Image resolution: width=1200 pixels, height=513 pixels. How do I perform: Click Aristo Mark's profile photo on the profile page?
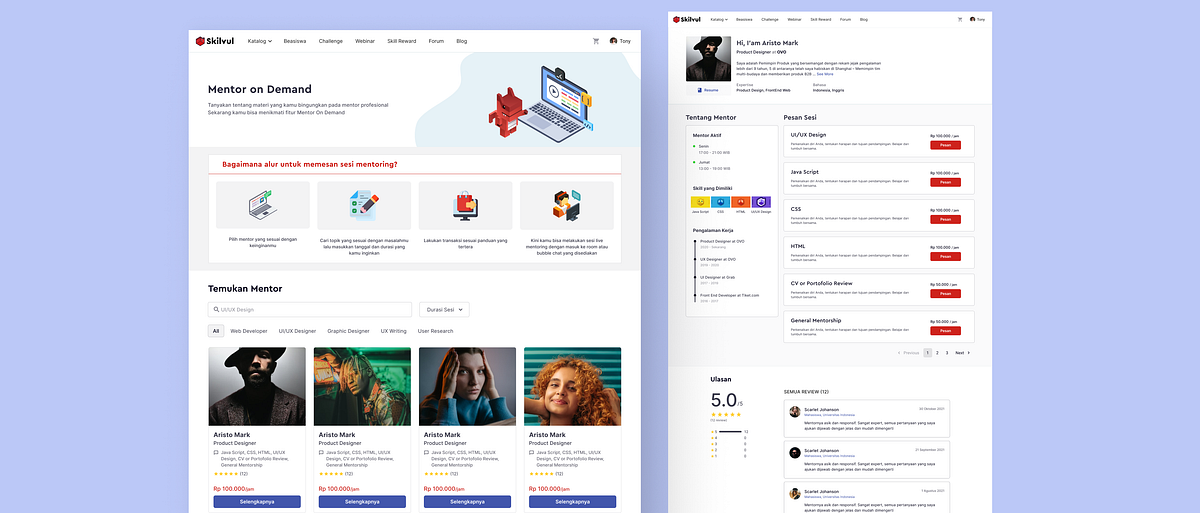tap(708, 60)
